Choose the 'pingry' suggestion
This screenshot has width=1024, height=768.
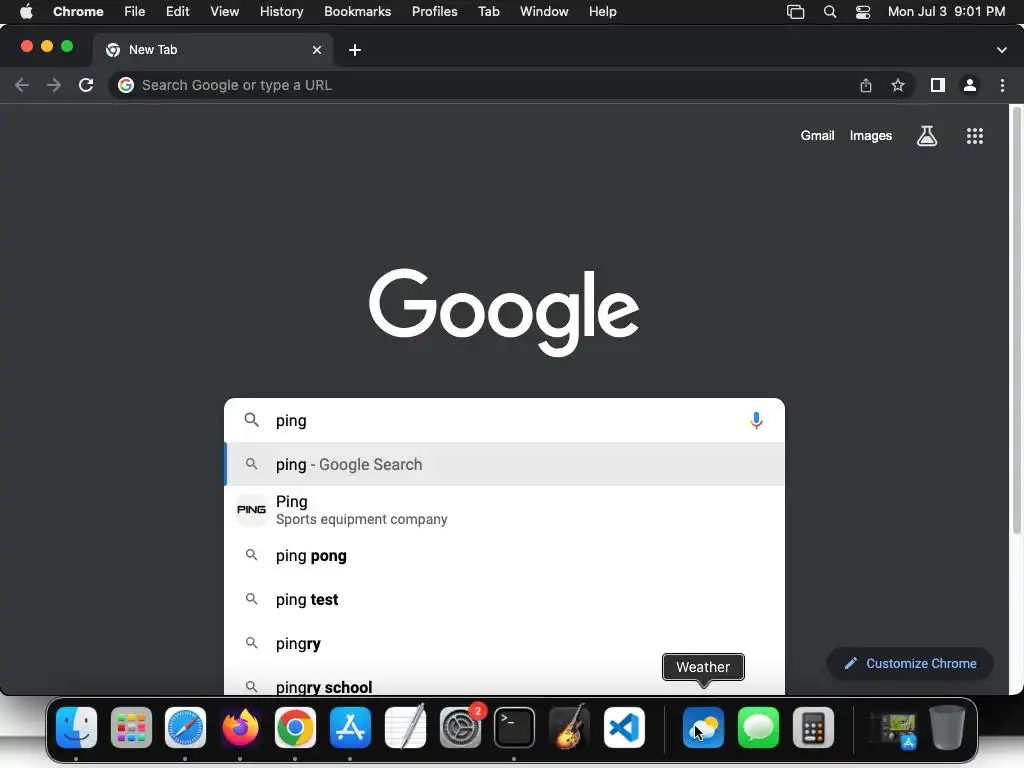point(504,643)
